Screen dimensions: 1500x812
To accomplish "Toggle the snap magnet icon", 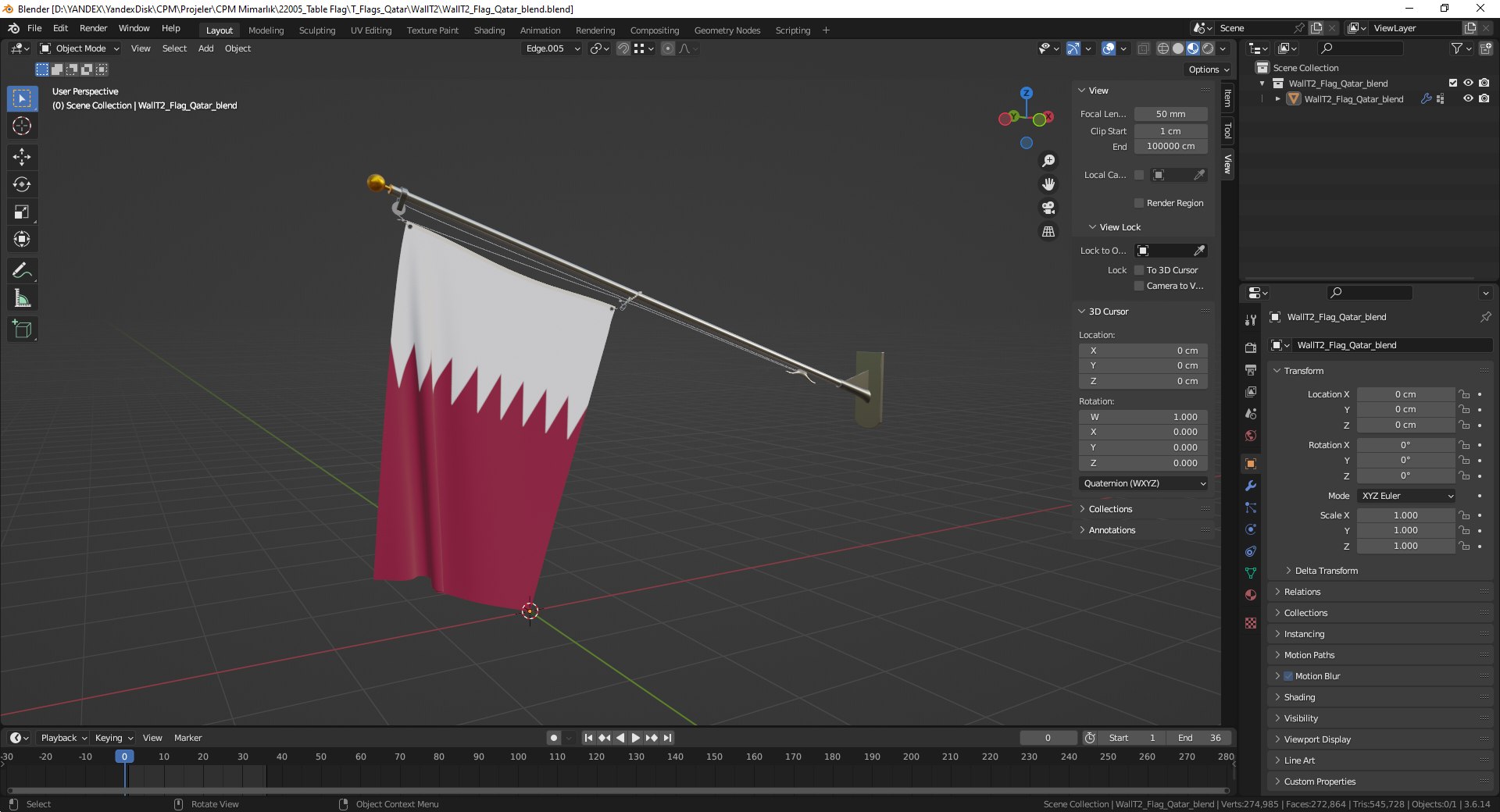I will point(623,48).
